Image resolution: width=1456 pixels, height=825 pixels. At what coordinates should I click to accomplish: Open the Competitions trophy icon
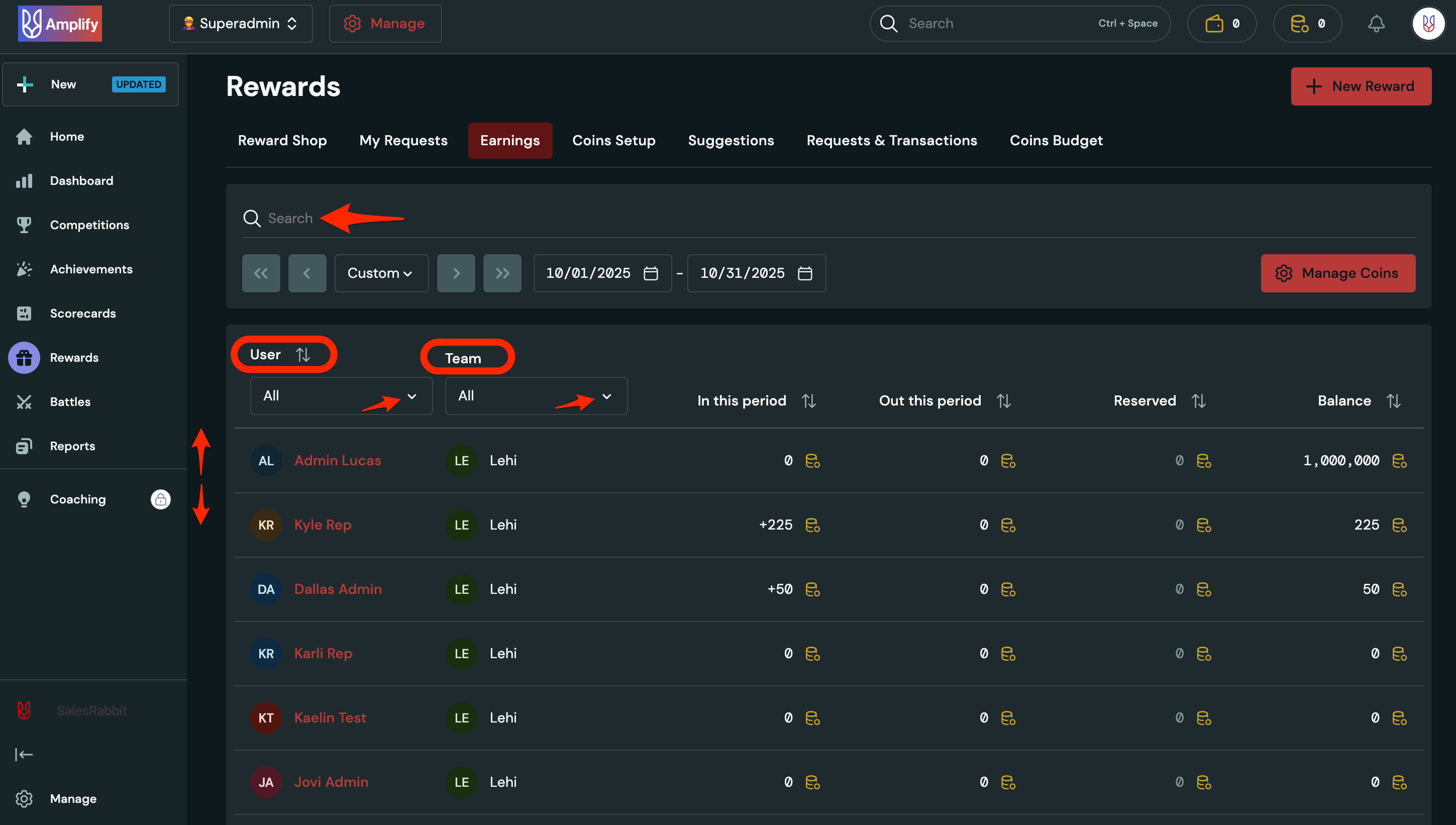click(24, 225)
